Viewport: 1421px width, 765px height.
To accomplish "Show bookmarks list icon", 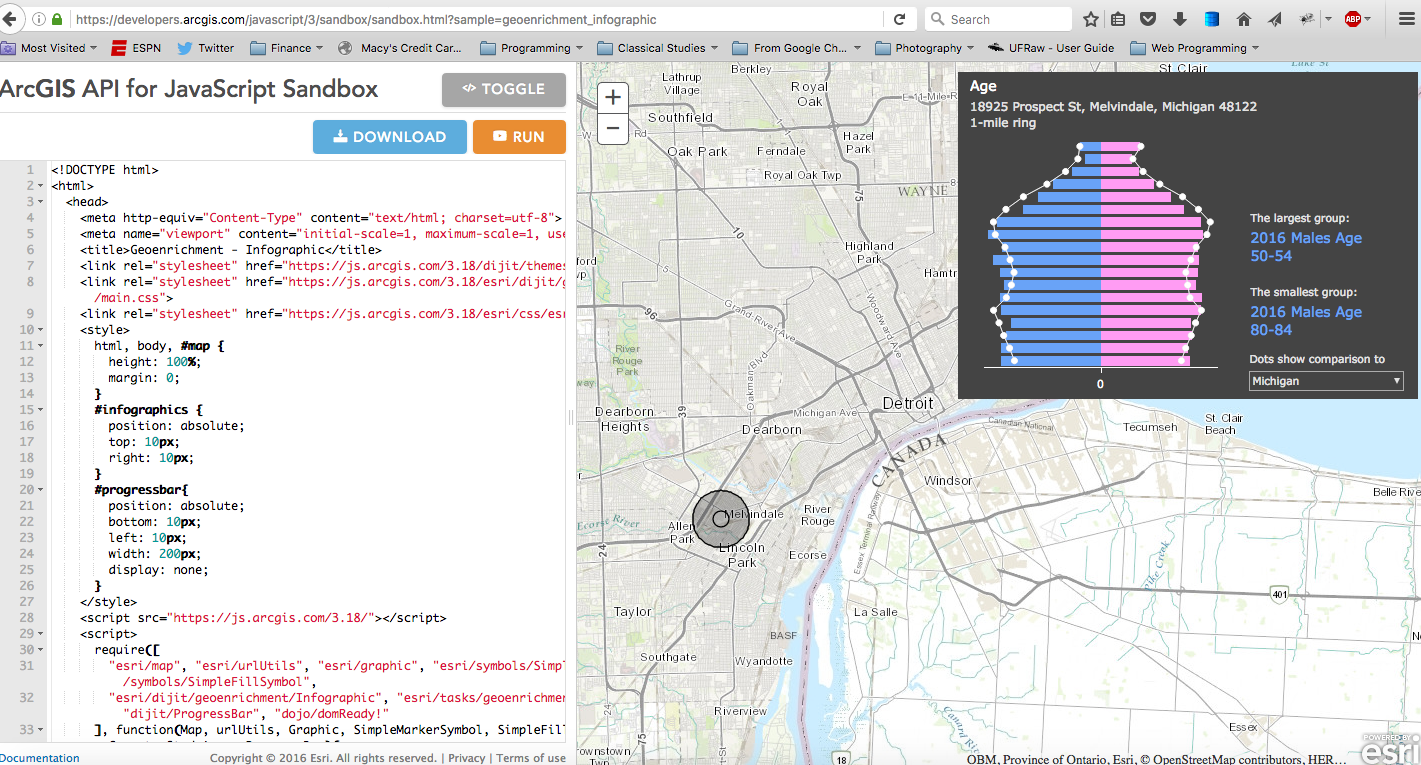I will [x=1119, y=19].
